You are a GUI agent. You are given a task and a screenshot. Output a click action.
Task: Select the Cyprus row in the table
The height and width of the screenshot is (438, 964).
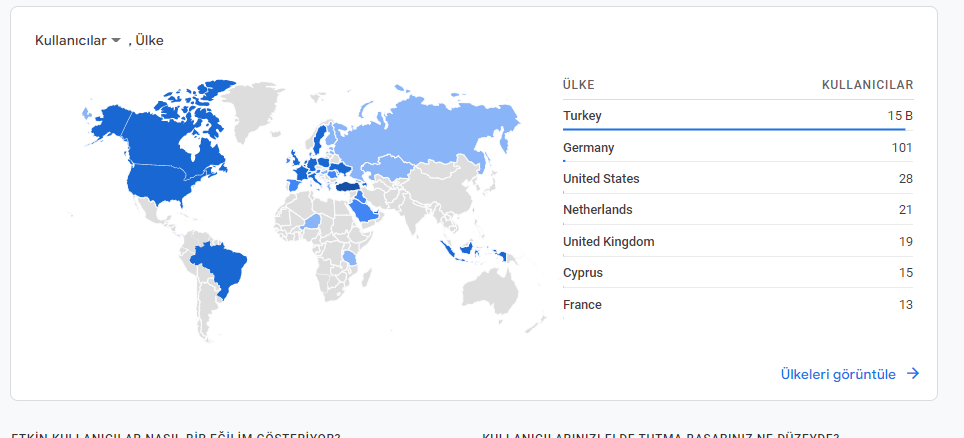pyautogui.click(x=738, y=273)
